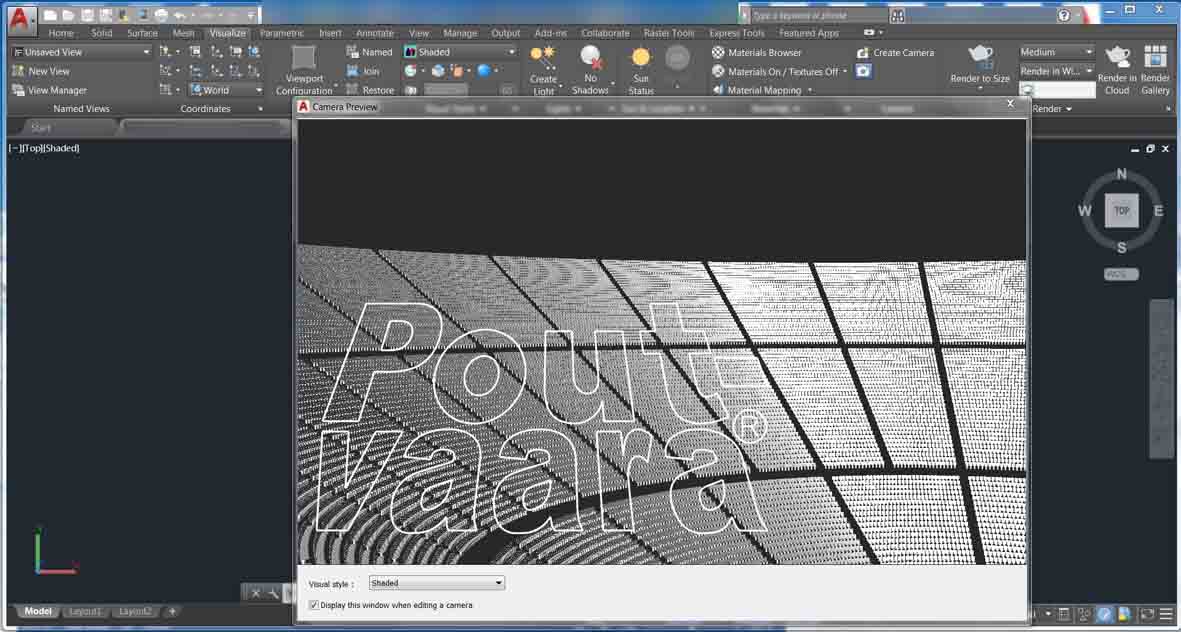Click the N compass direction on ViewCube

click(1121, 175)
